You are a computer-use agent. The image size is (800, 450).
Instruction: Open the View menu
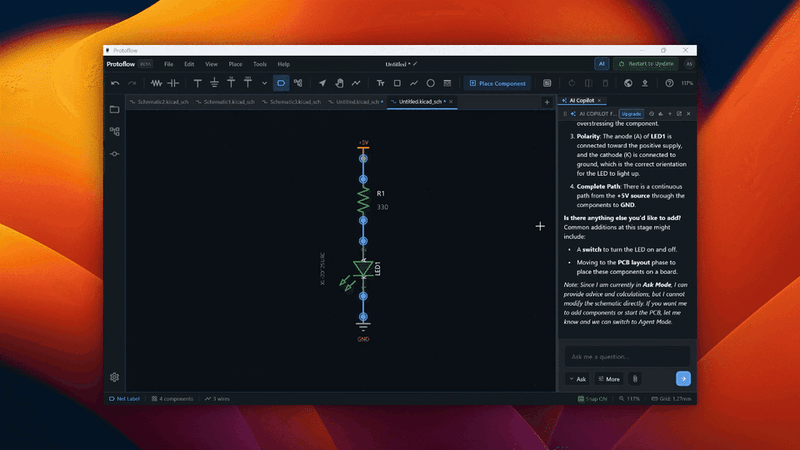(211, 64)
